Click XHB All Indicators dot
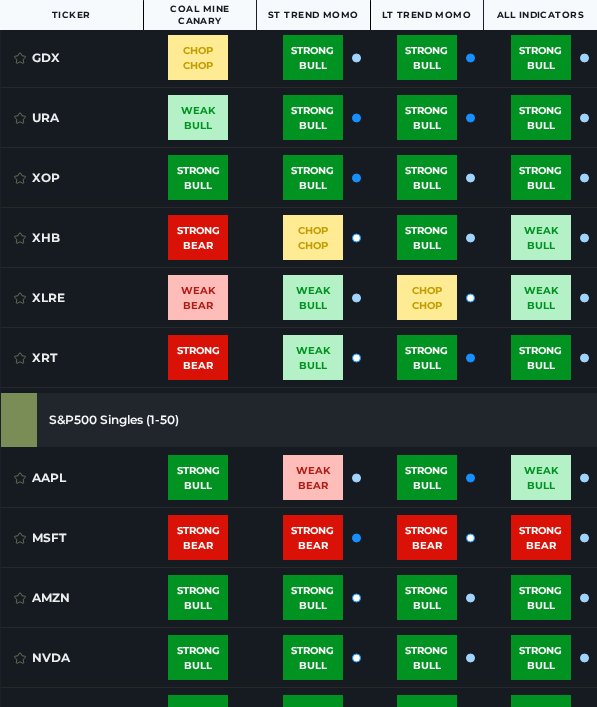This screenshot has width=597, height=707. [x=584, y=238]
